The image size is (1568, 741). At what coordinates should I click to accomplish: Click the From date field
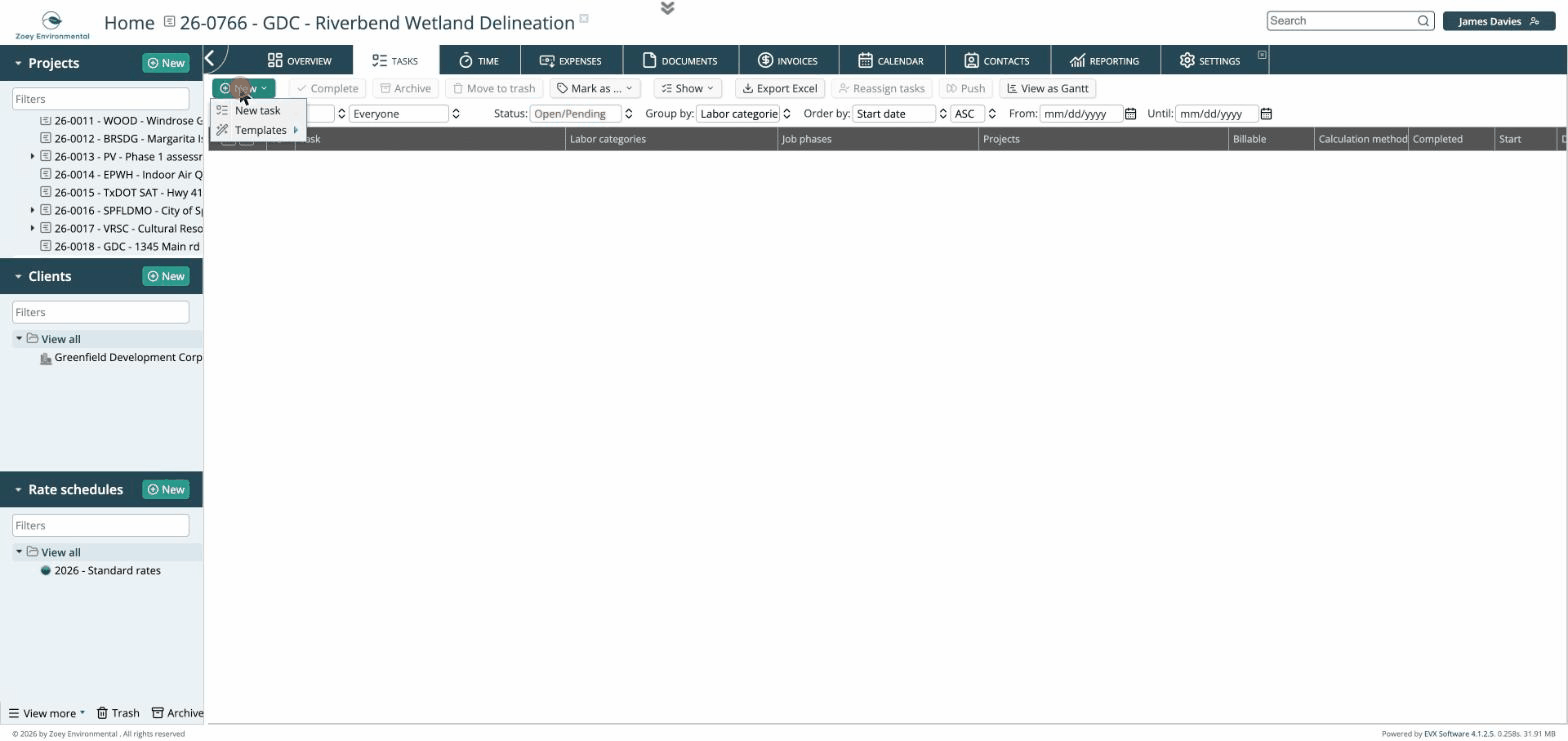(1081, 114)
